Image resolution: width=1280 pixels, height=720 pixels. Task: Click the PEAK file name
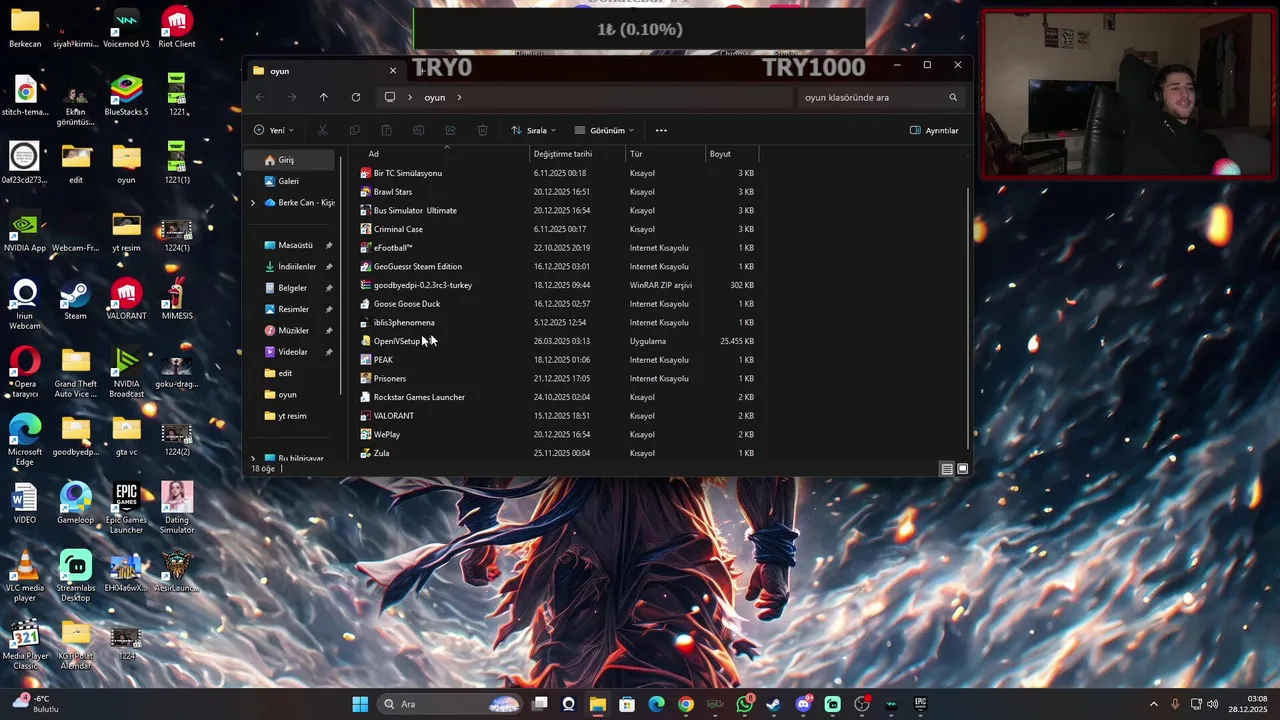tap(383, 360)
